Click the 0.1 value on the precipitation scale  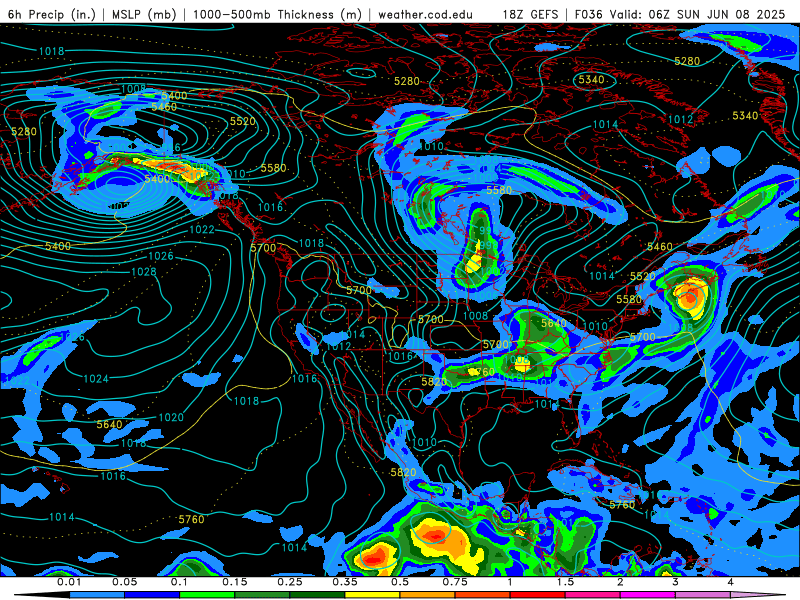179,582
